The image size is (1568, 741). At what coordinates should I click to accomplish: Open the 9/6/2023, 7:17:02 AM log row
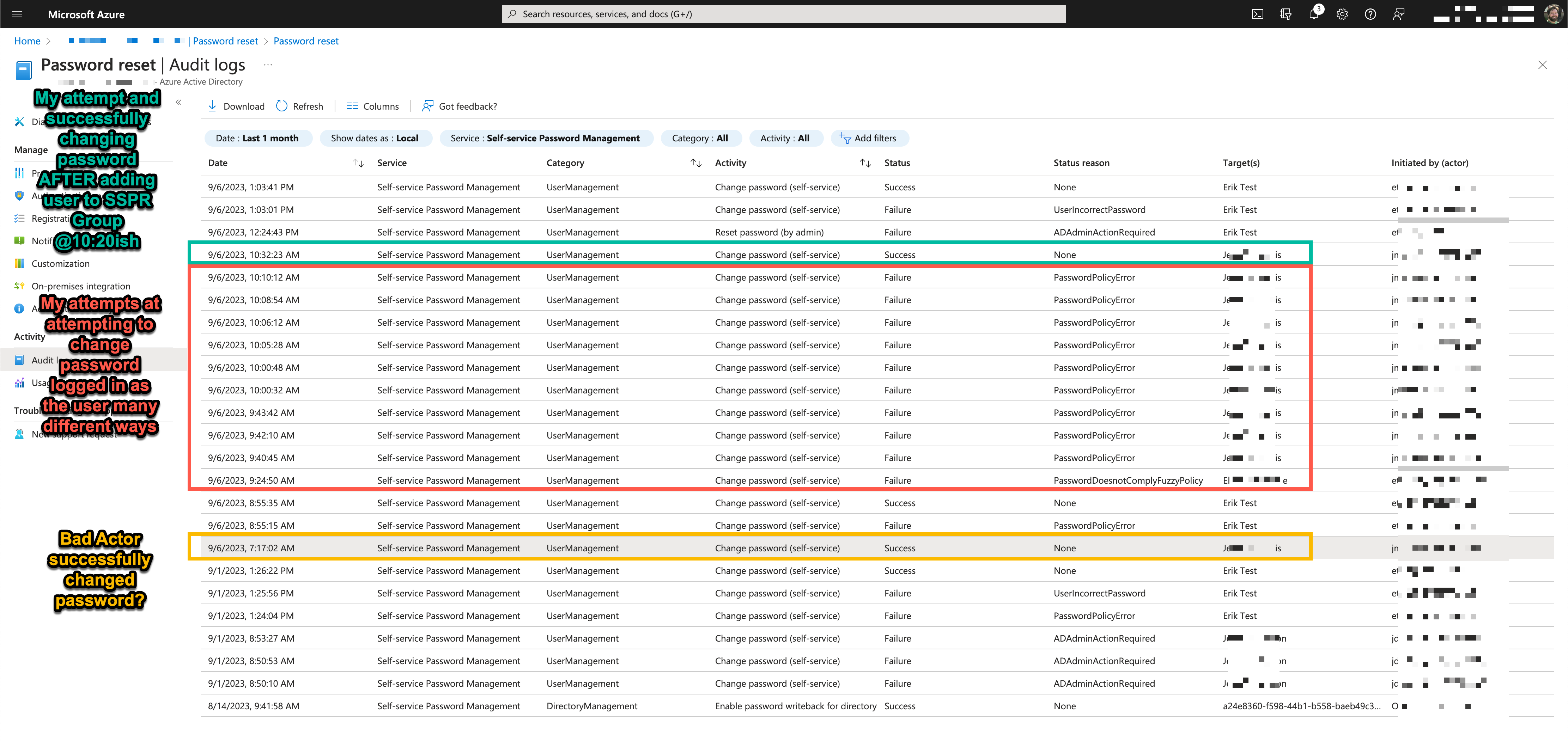876,547
